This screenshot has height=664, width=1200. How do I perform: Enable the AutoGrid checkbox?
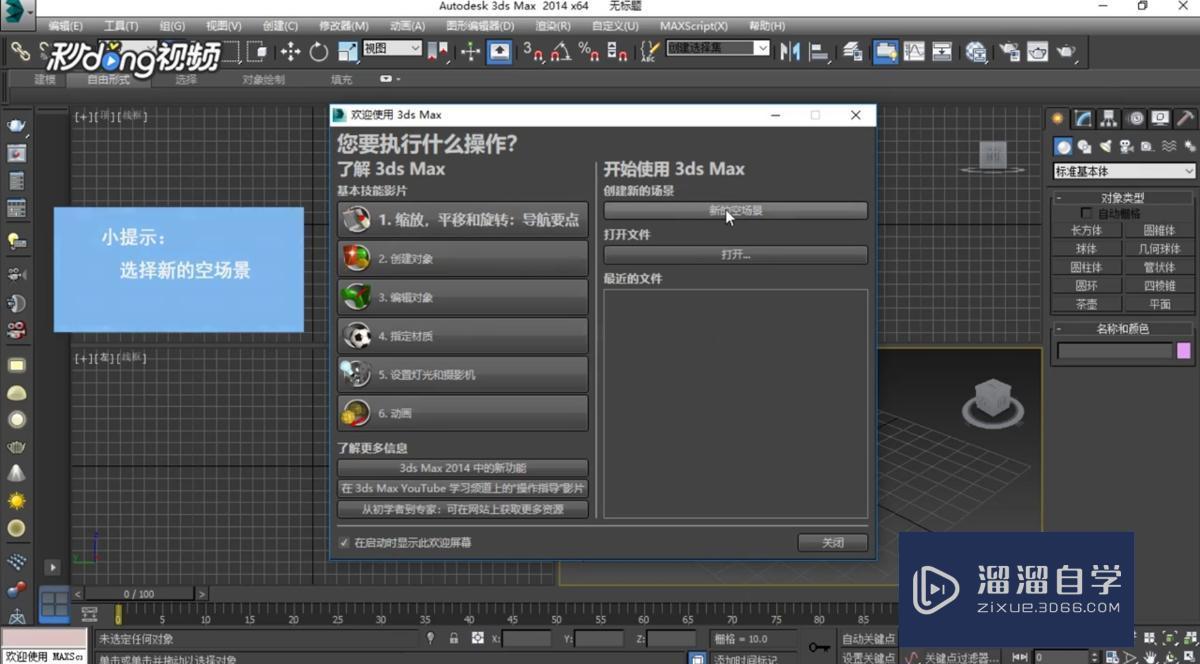point(1087,212)
